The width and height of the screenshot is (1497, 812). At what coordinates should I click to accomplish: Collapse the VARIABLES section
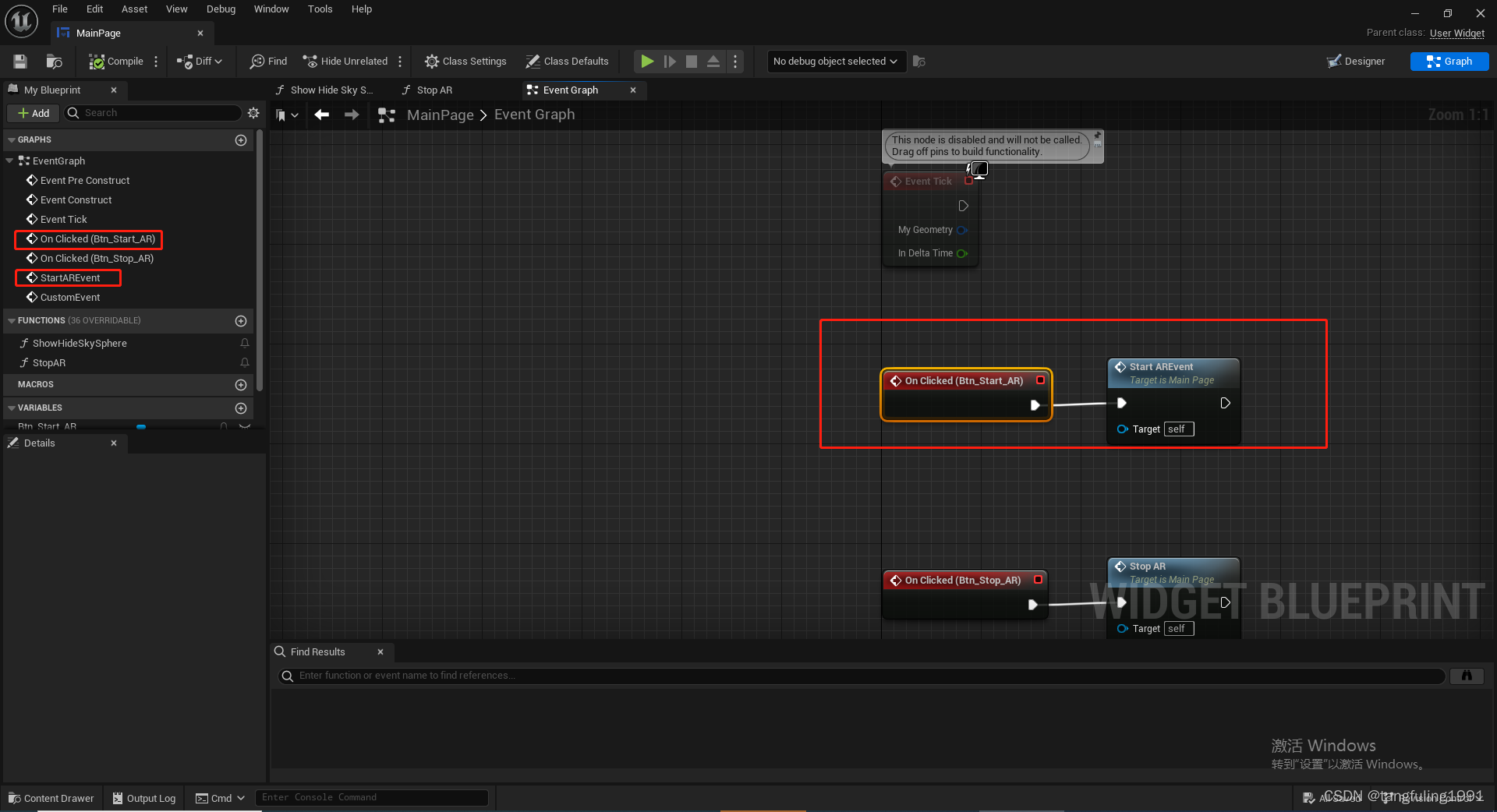pos(12,408)
